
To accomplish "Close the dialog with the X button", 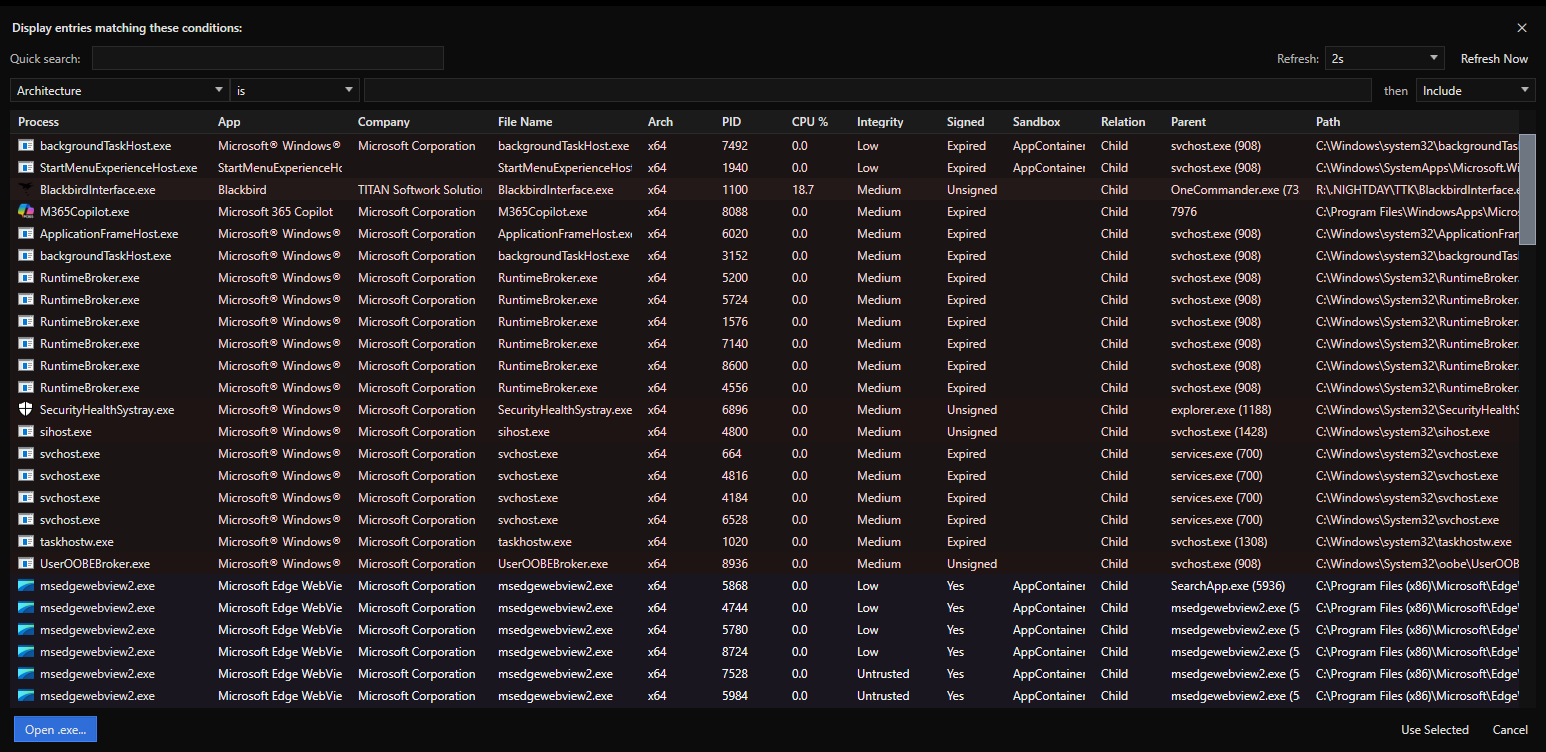I will 1522,28.
